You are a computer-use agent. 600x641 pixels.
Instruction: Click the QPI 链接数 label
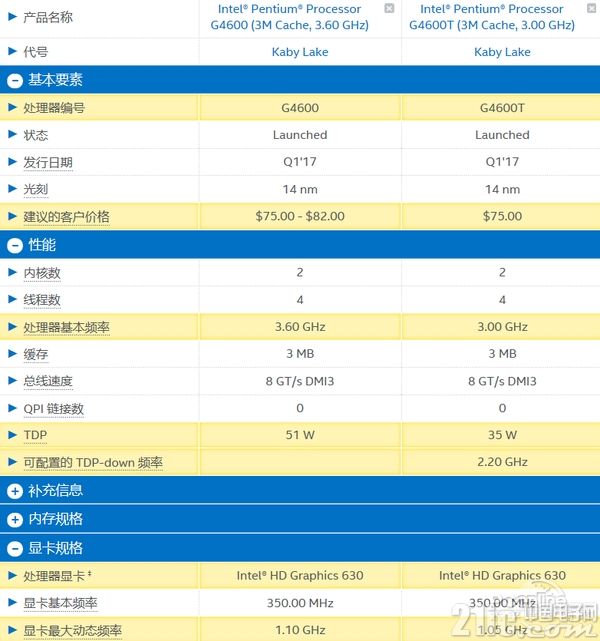54,408
